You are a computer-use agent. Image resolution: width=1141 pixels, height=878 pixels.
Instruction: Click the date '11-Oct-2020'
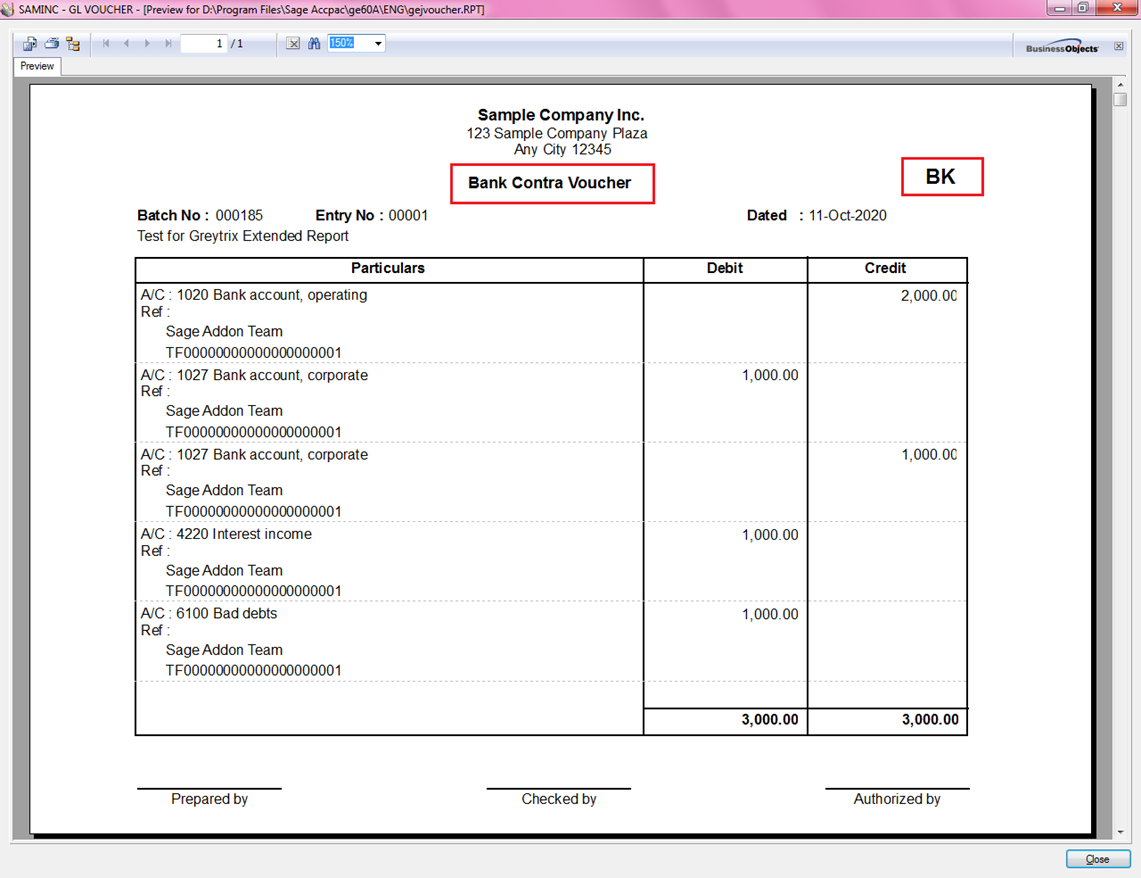pos(848,215)
